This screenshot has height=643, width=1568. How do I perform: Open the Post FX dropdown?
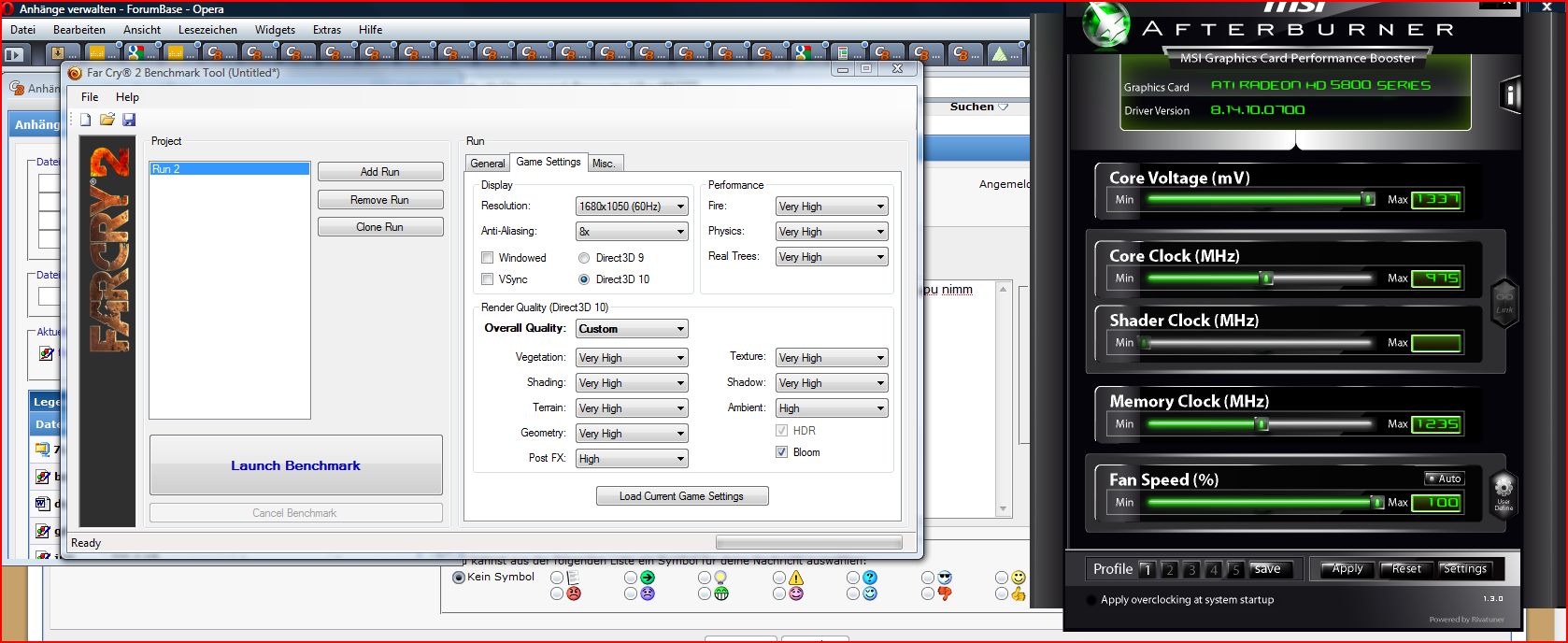coord(632,459)
